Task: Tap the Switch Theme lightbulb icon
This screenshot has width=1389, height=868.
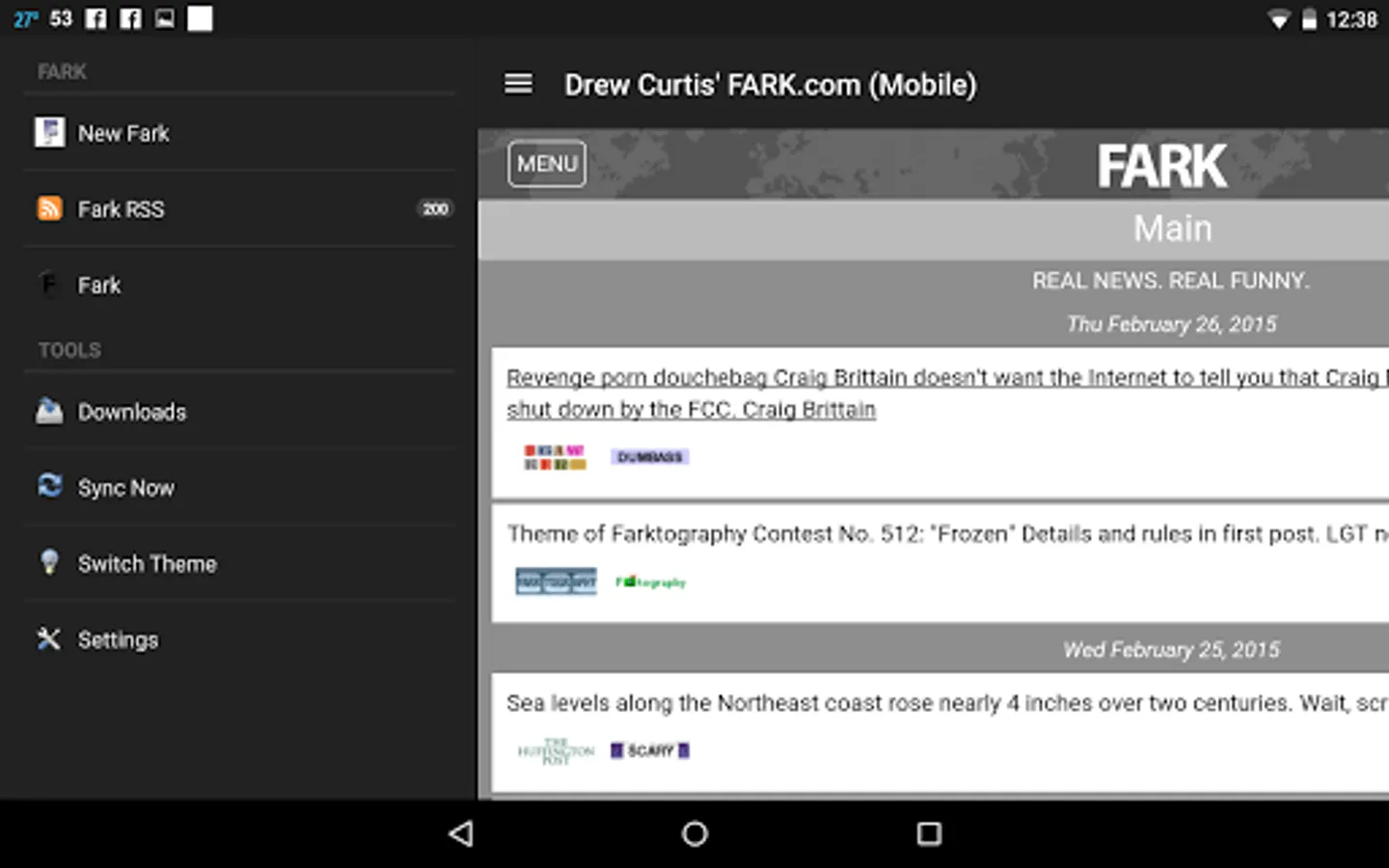Action: tap(49, 562)
